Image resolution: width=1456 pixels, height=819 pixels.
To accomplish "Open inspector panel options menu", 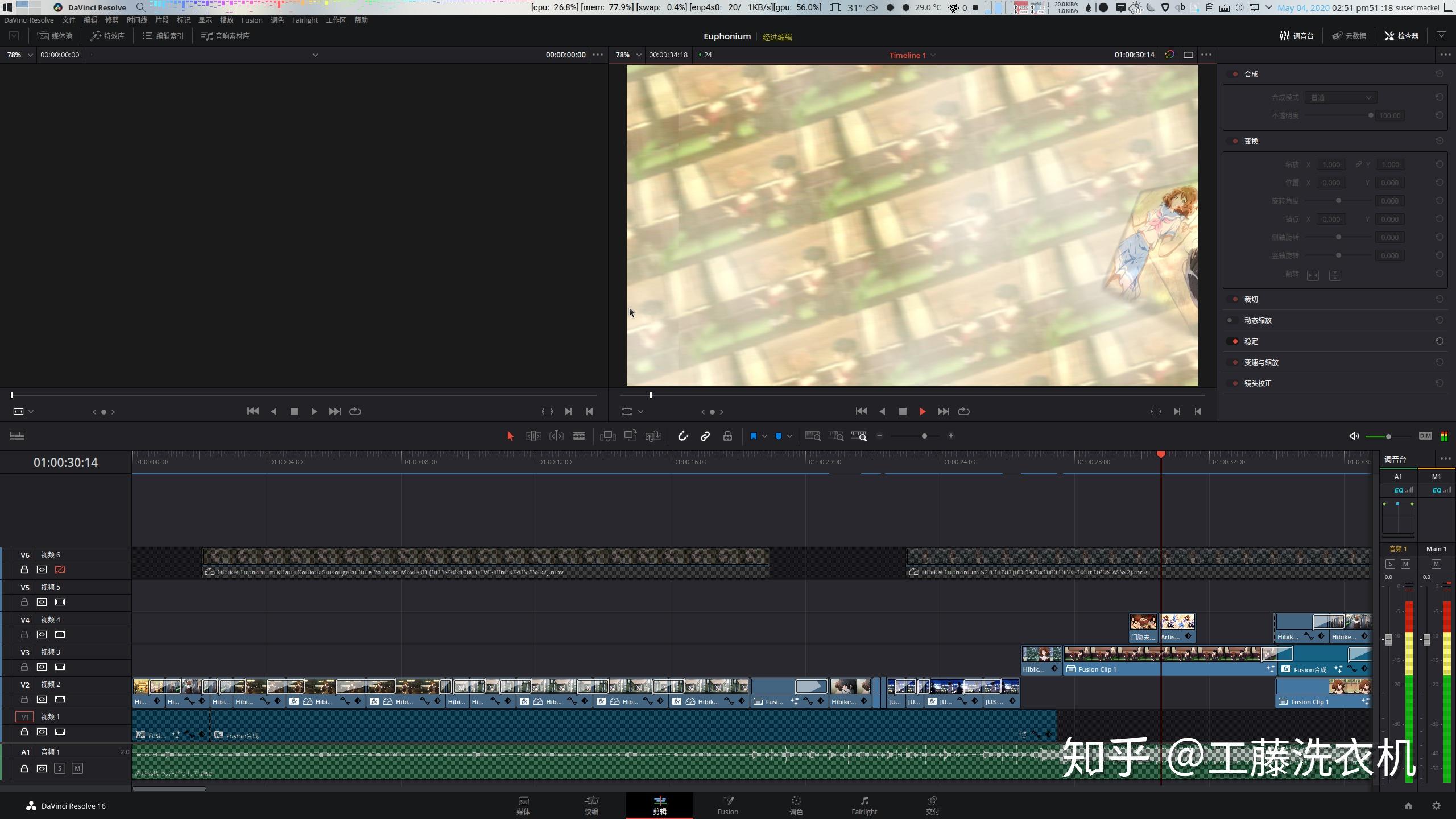I will pos(1445,55).
